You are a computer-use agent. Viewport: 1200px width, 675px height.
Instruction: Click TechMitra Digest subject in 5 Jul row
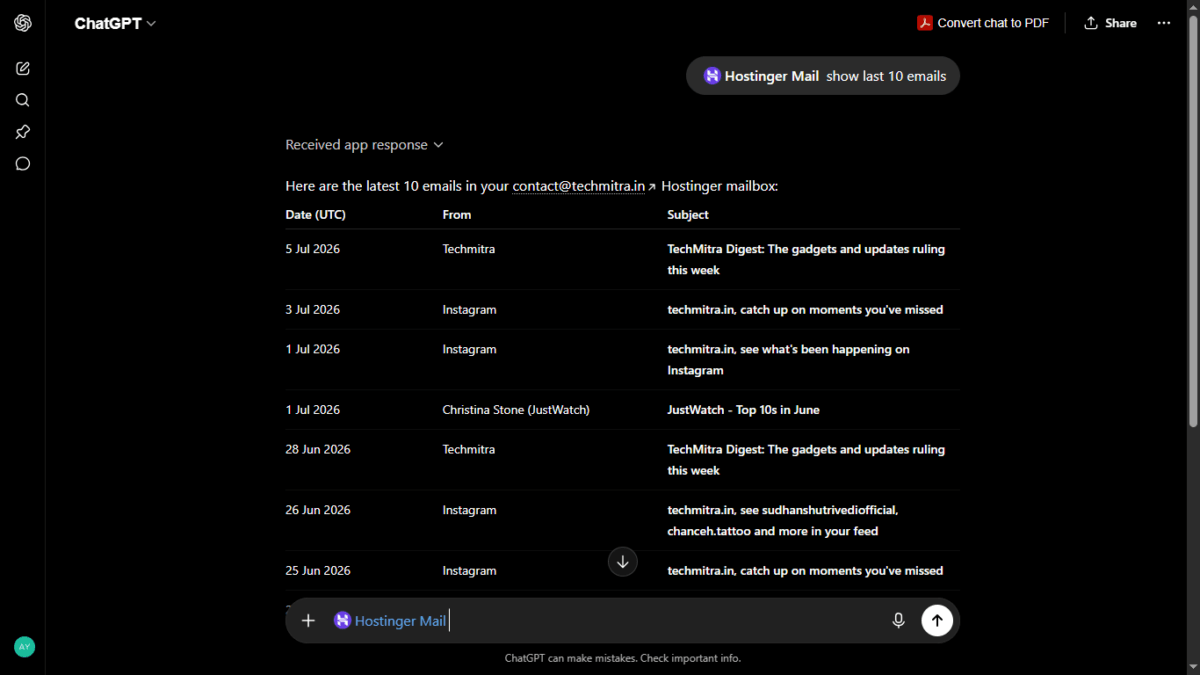[x=806, y=260]
